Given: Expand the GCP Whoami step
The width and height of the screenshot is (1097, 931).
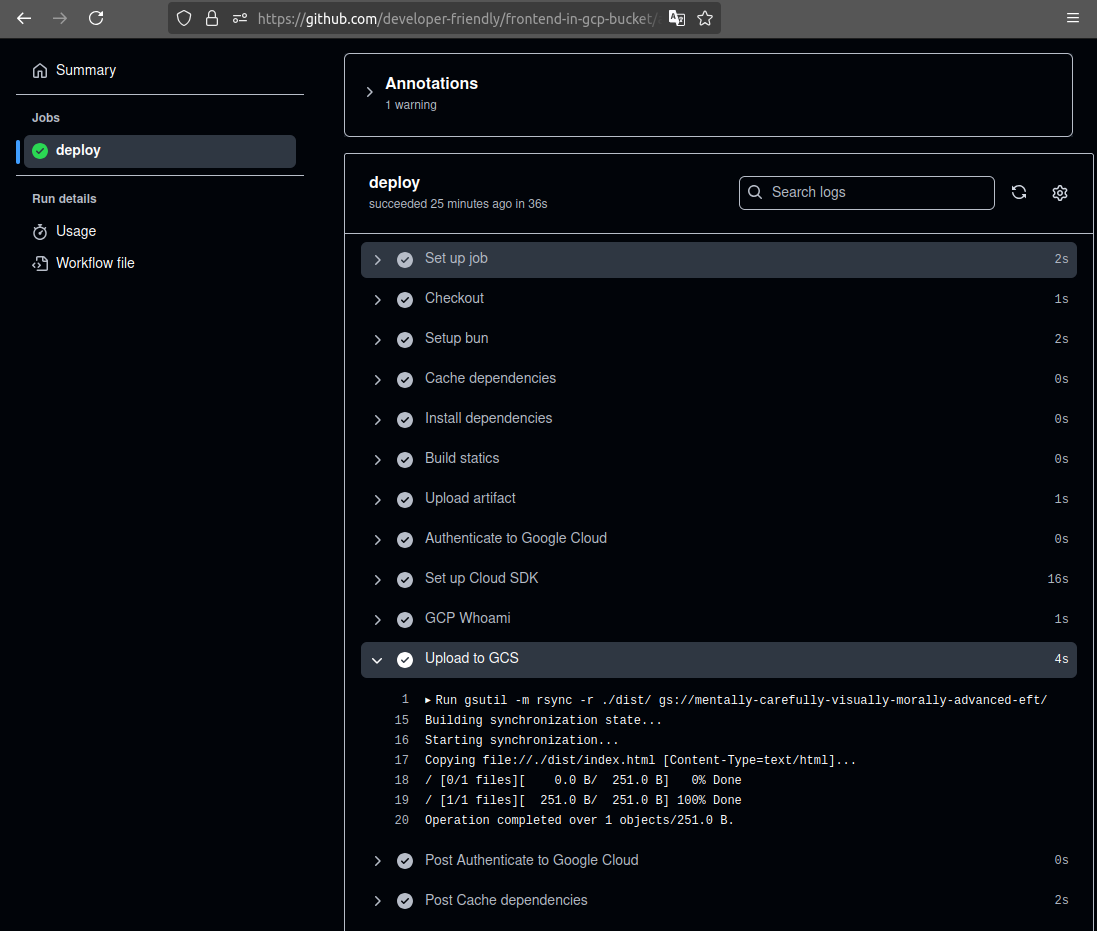Looking at the screenshot, I should tap(378, 620).
